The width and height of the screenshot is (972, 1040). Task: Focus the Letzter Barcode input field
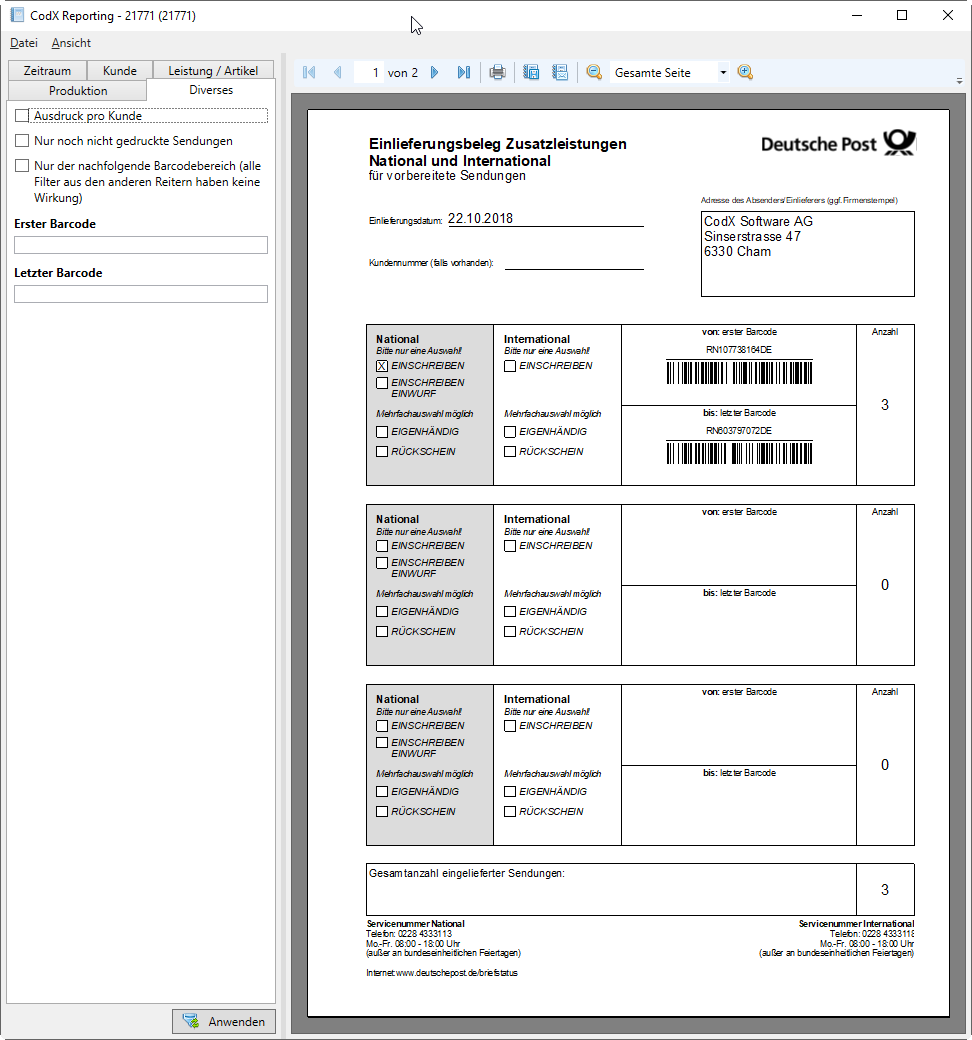141,294
